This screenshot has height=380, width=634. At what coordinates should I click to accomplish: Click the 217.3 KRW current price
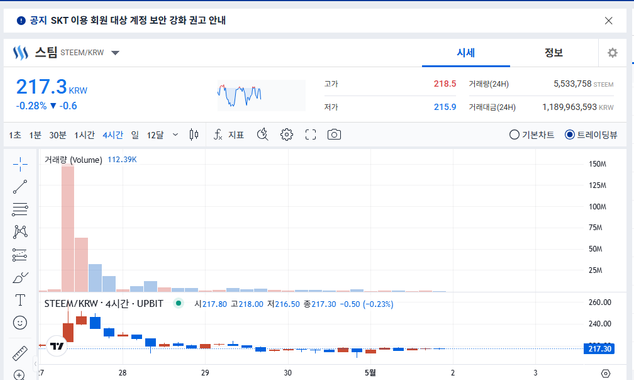pyautogui.click(x=51, y=87)
